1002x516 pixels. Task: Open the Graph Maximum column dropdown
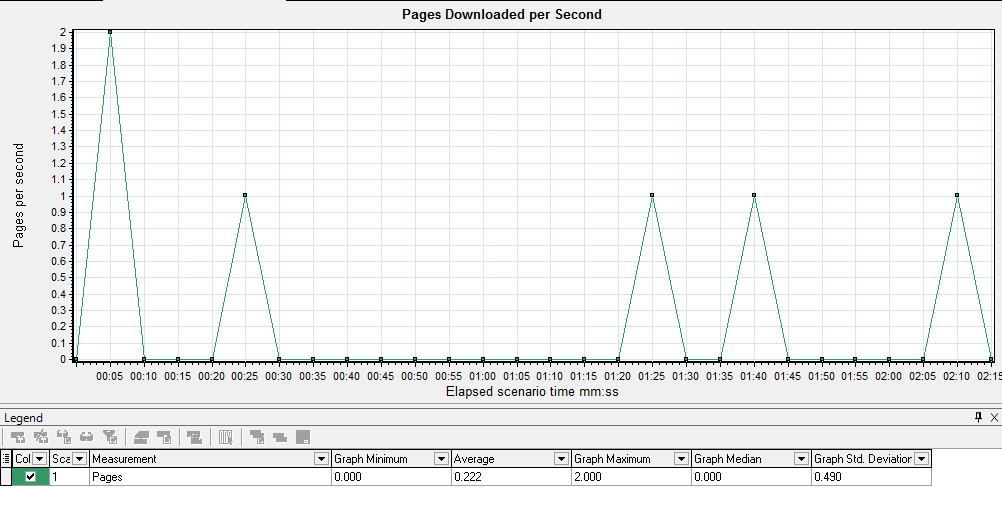[681, 459]
